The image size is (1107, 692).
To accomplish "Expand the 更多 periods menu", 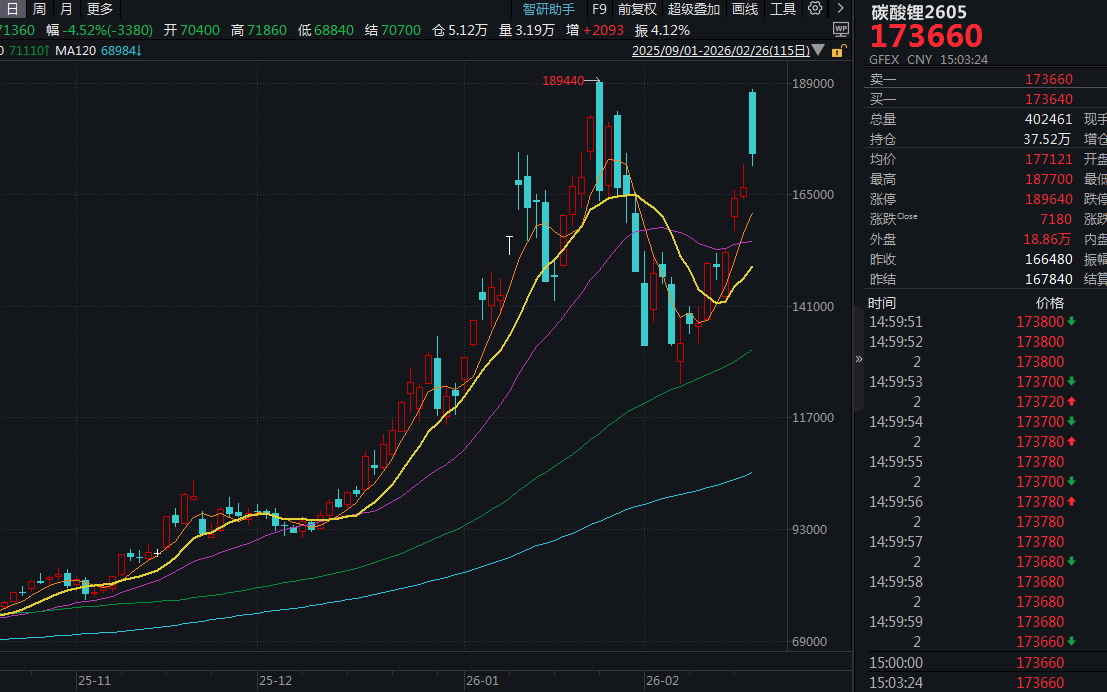I will pos(100,9).
